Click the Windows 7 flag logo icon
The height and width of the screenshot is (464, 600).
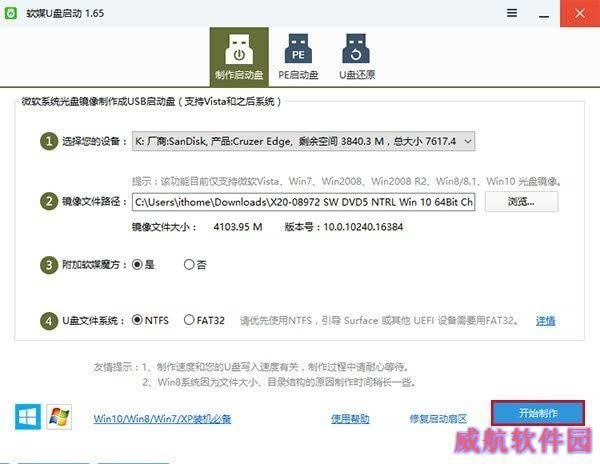(59, 417)
